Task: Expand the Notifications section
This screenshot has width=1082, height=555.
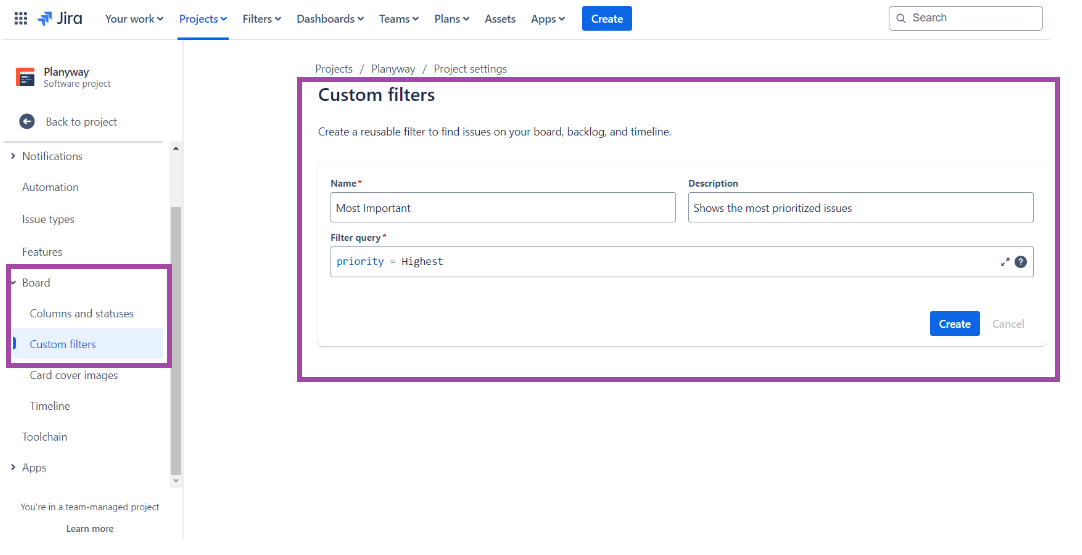Action: (13, 157)
